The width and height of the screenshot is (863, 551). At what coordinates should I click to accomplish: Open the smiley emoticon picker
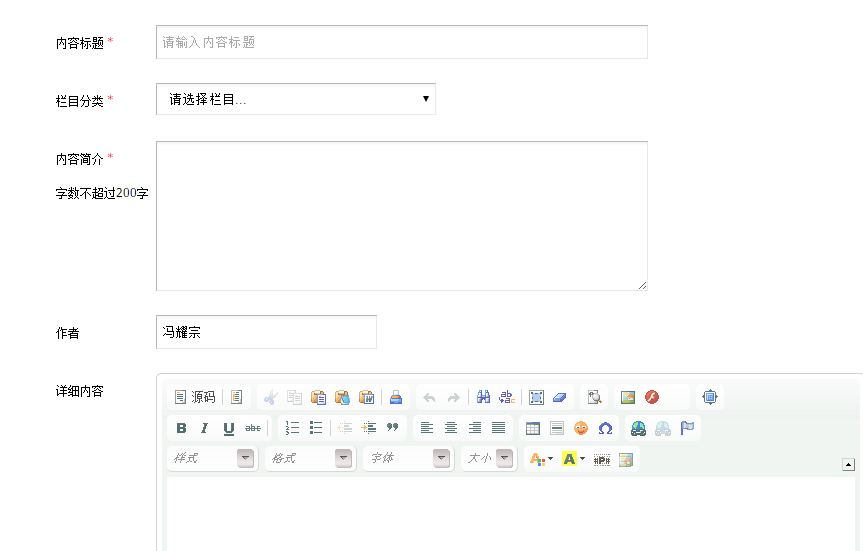[x=581, y=428]
